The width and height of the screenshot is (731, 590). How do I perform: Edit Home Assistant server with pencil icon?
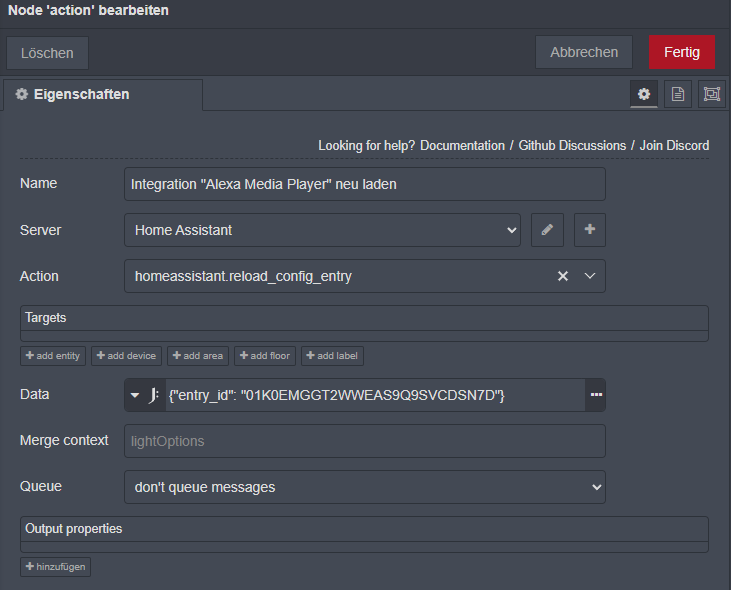tap(547, 230)
